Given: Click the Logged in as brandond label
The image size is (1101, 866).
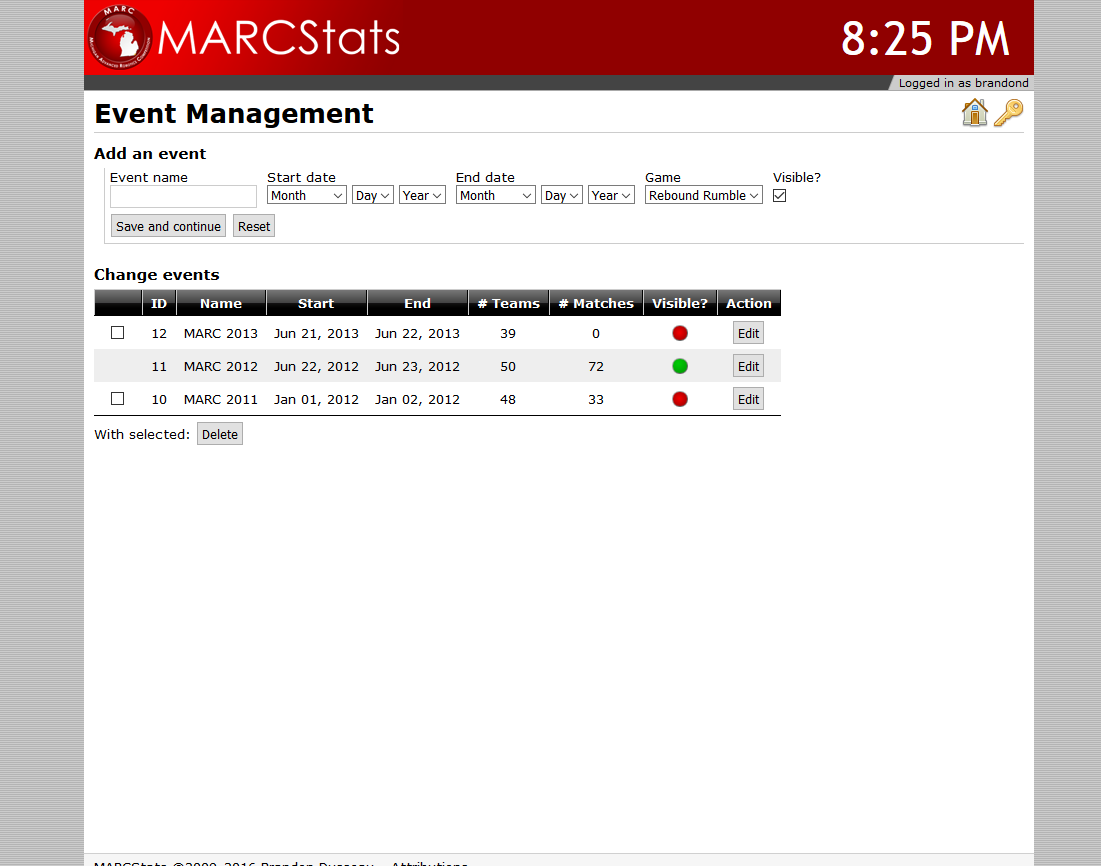Looking at the screenshot, I should 963,83.
